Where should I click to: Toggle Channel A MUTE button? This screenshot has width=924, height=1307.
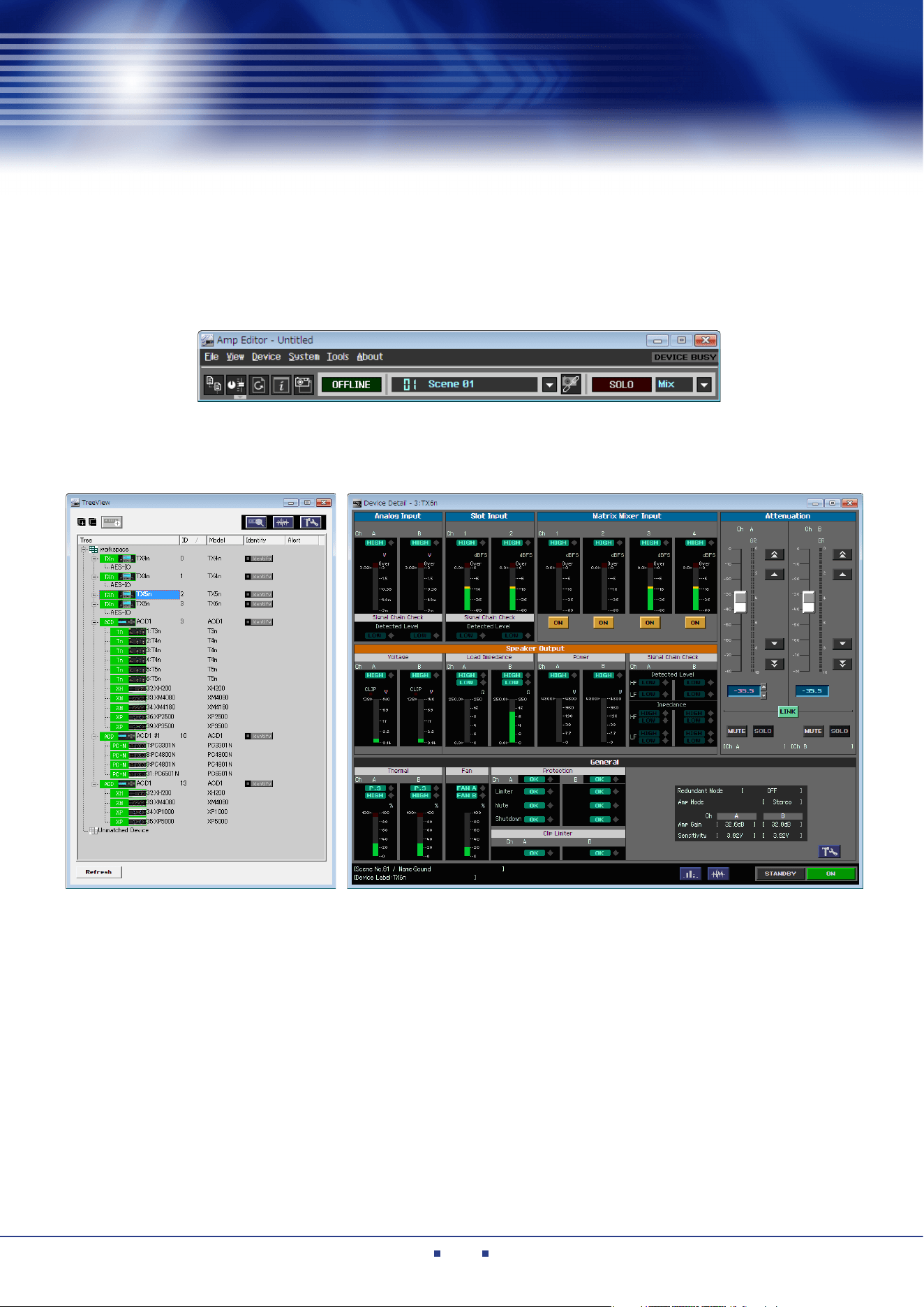[736, 731]
